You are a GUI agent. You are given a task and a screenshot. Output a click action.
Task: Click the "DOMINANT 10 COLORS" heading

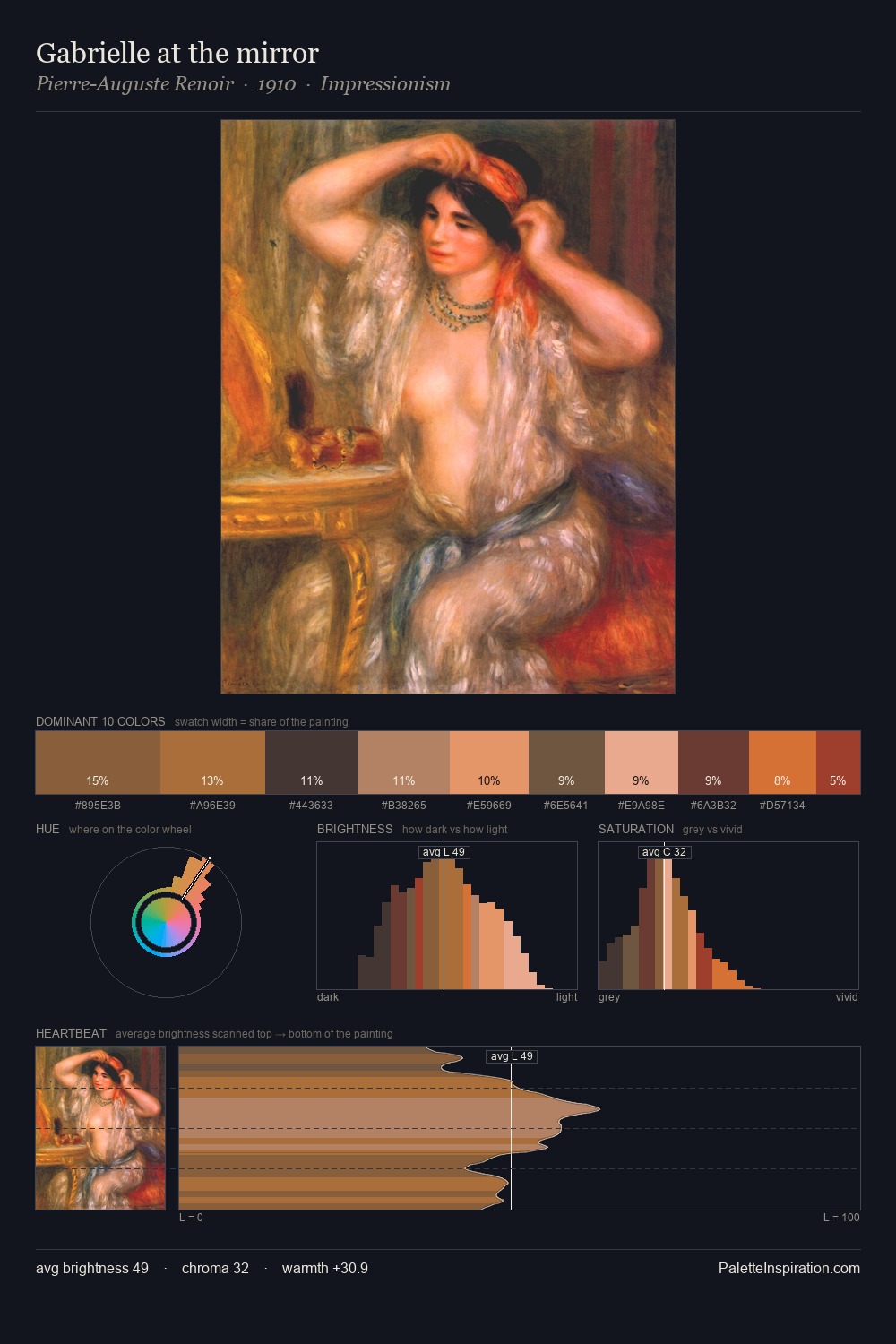pyautogui.click(x=100, y=721)
